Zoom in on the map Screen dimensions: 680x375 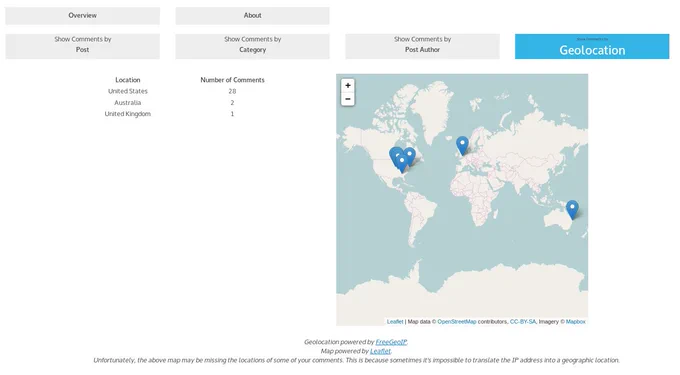tap(348, 85)
